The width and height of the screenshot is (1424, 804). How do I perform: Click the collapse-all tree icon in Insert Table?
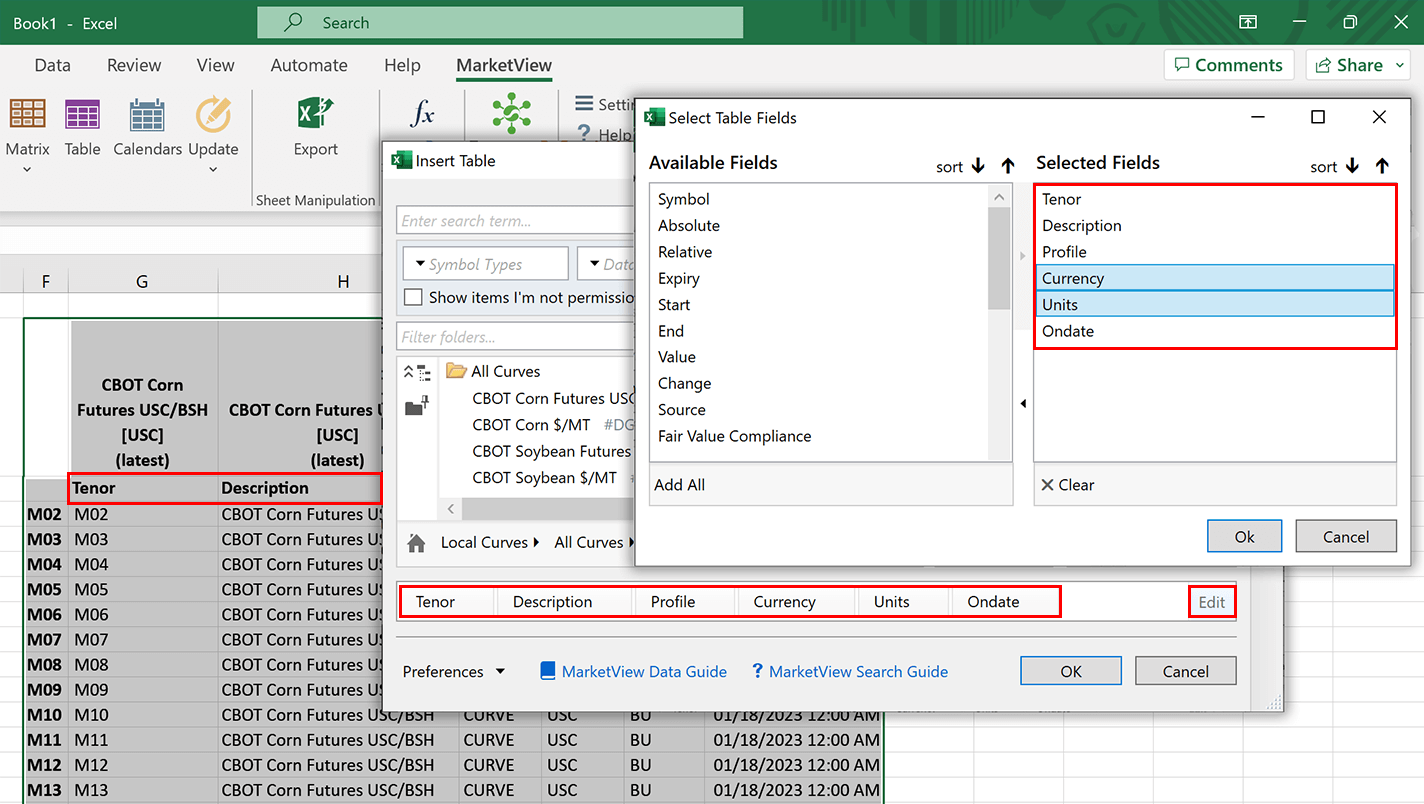click(416, 372)
